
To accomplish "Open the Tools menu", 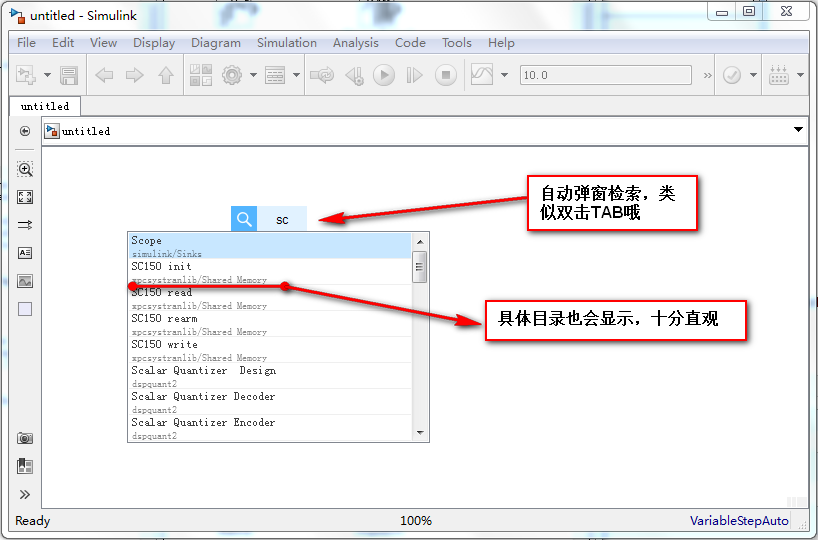I will point(456,43).
